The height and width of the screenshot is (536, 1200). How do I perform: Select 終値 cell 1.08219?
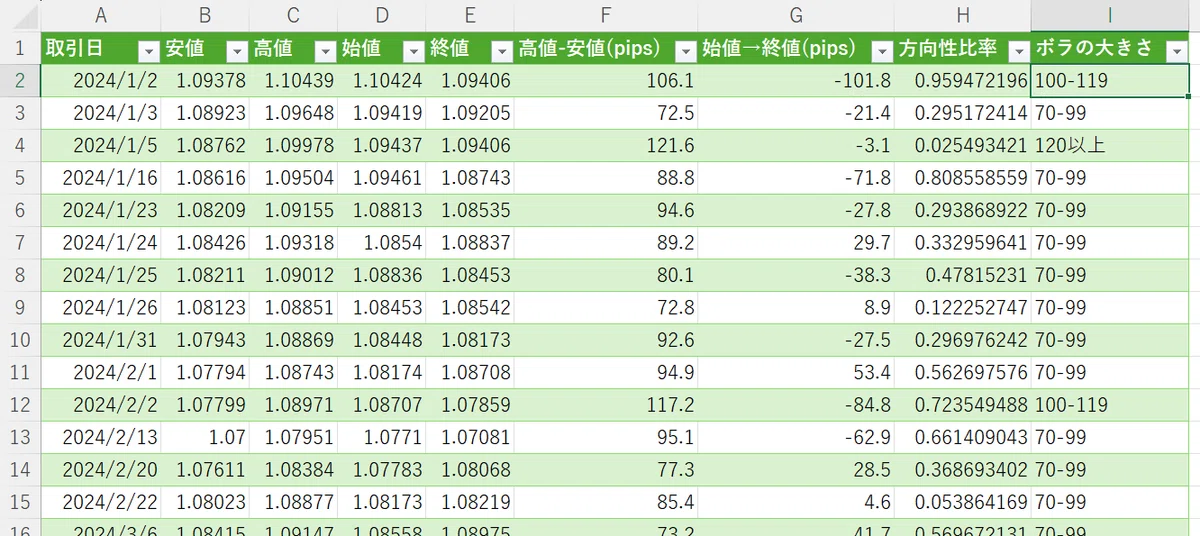(469, 501)
